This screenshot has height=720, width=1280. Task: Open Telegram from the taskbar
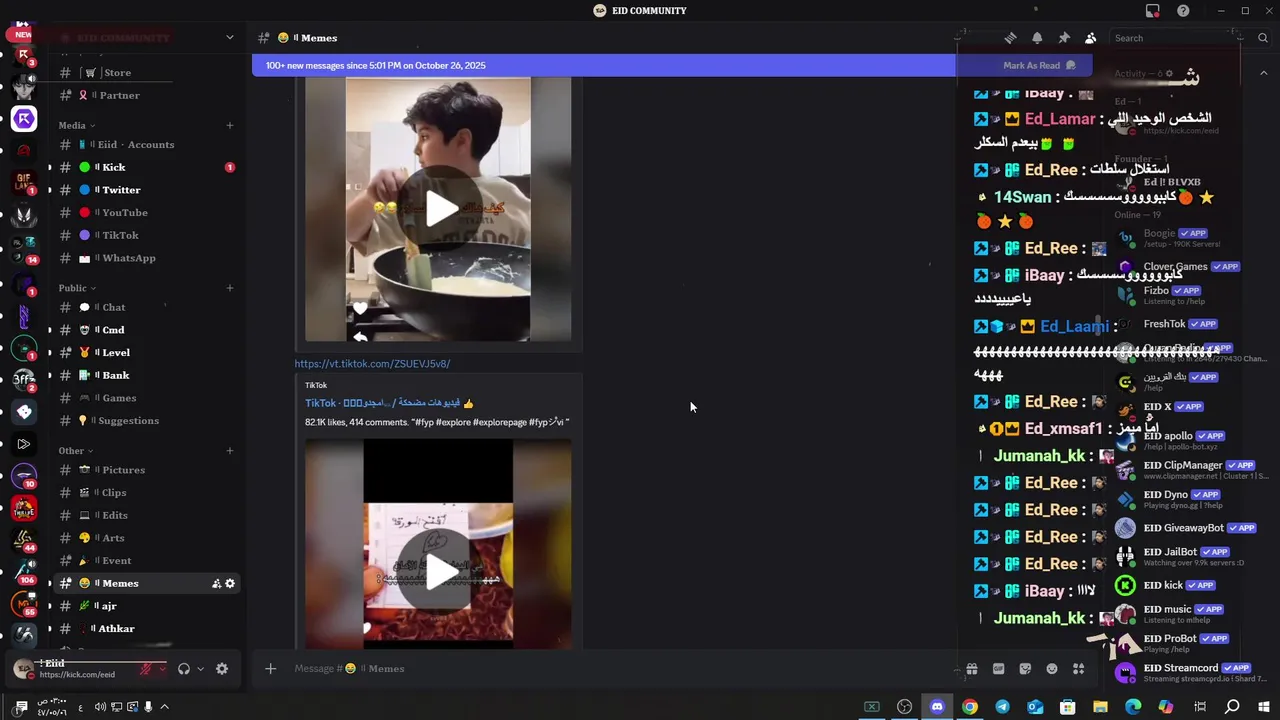(x=1002, y=707)
